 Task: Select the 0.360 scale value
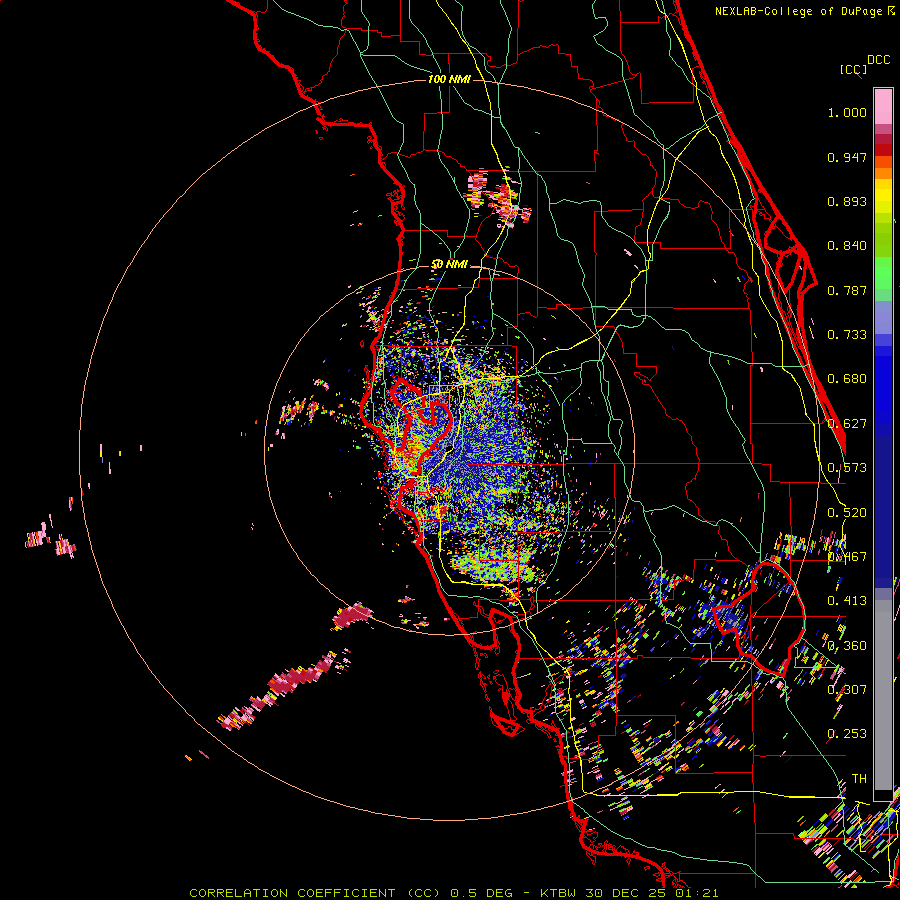(x=847, y=646)
